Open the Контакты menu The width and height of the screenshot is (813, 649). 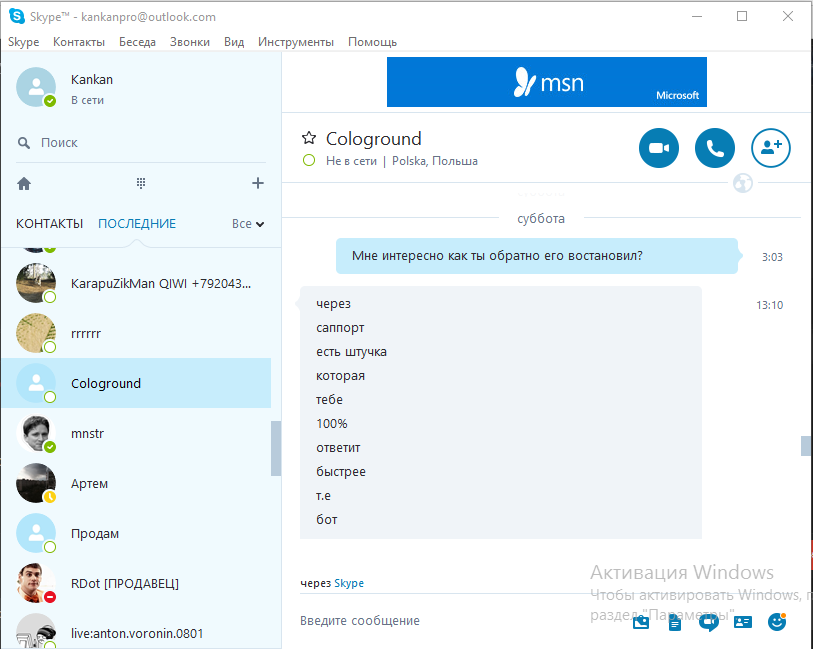(79, 42)
